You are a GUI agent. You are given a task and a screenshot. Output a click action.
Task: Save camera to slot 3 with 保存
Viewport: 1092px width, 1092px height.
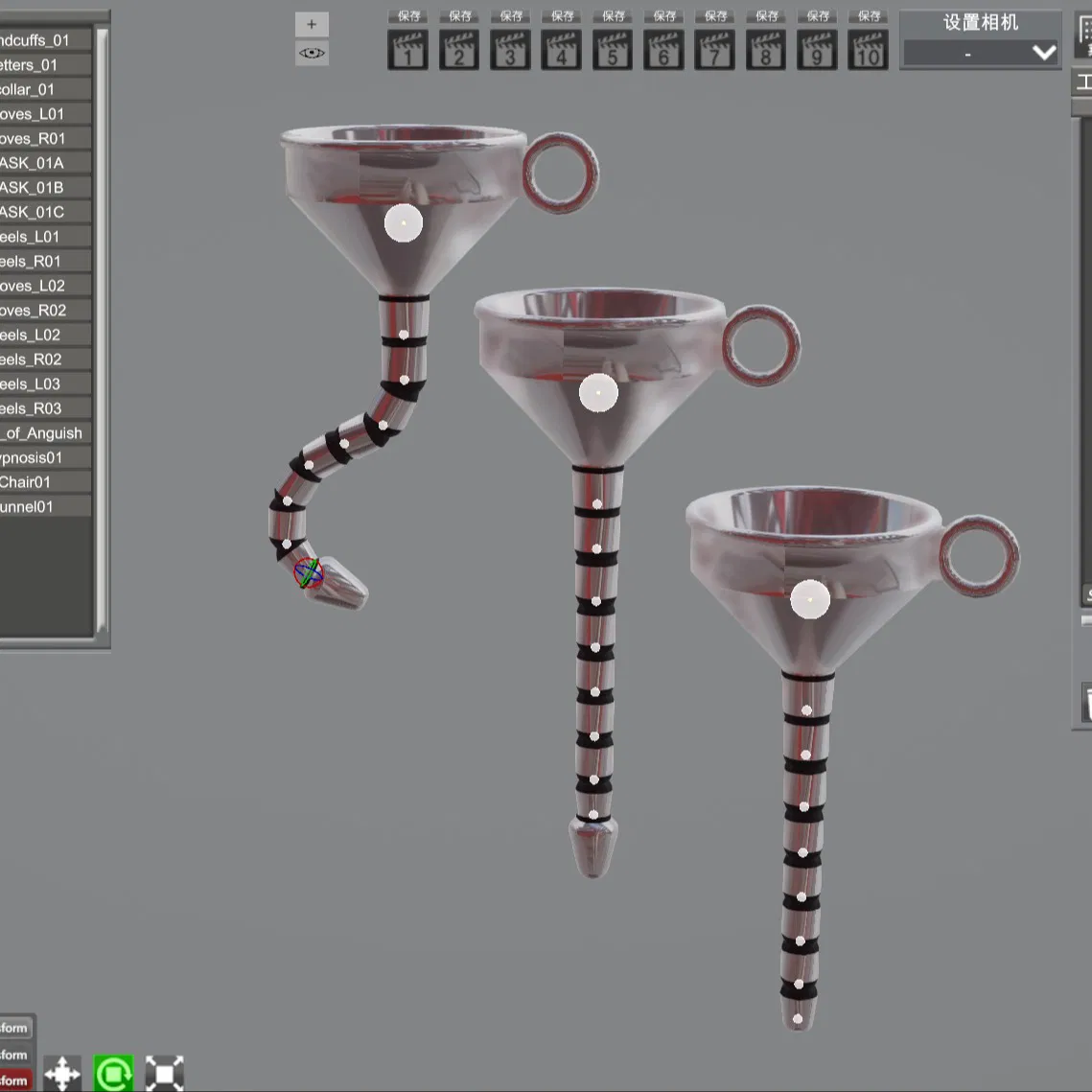[510, 16]
